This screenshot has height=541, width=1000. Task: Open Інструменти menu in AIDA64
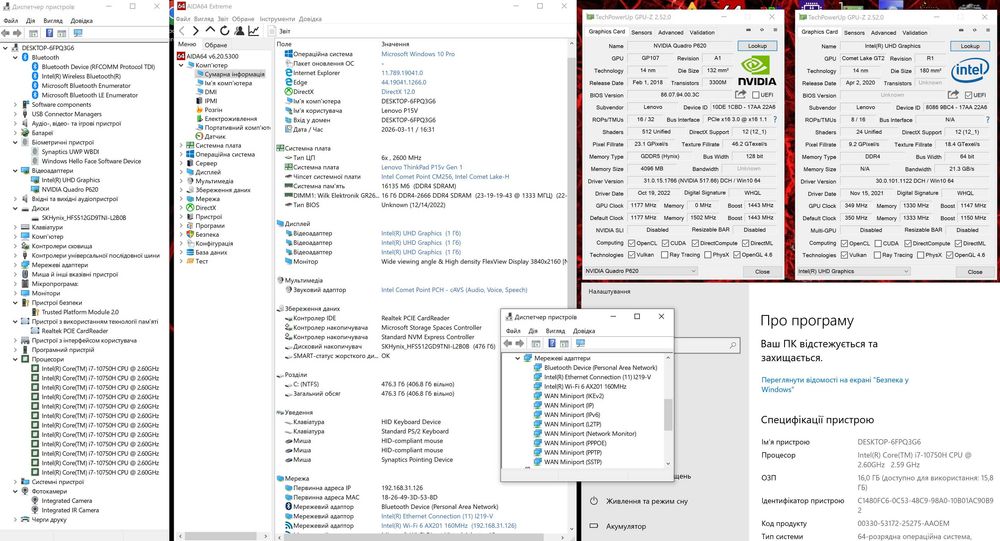tap(277, 19)
